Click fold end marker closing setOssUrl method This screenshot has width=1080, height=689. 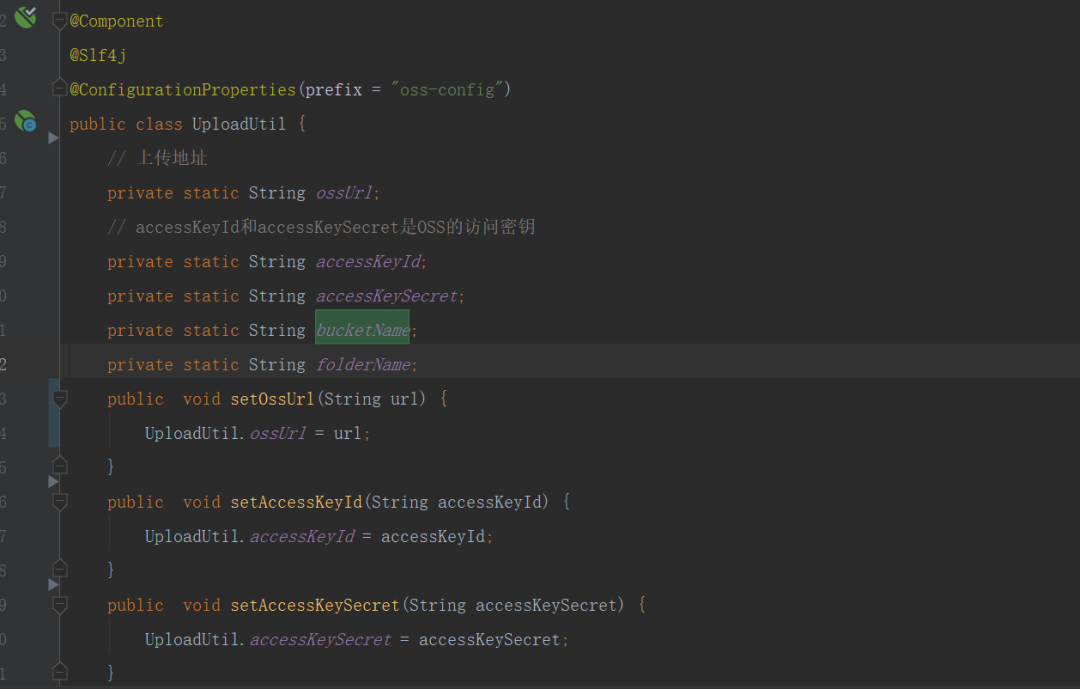click(x=60, y=466)
